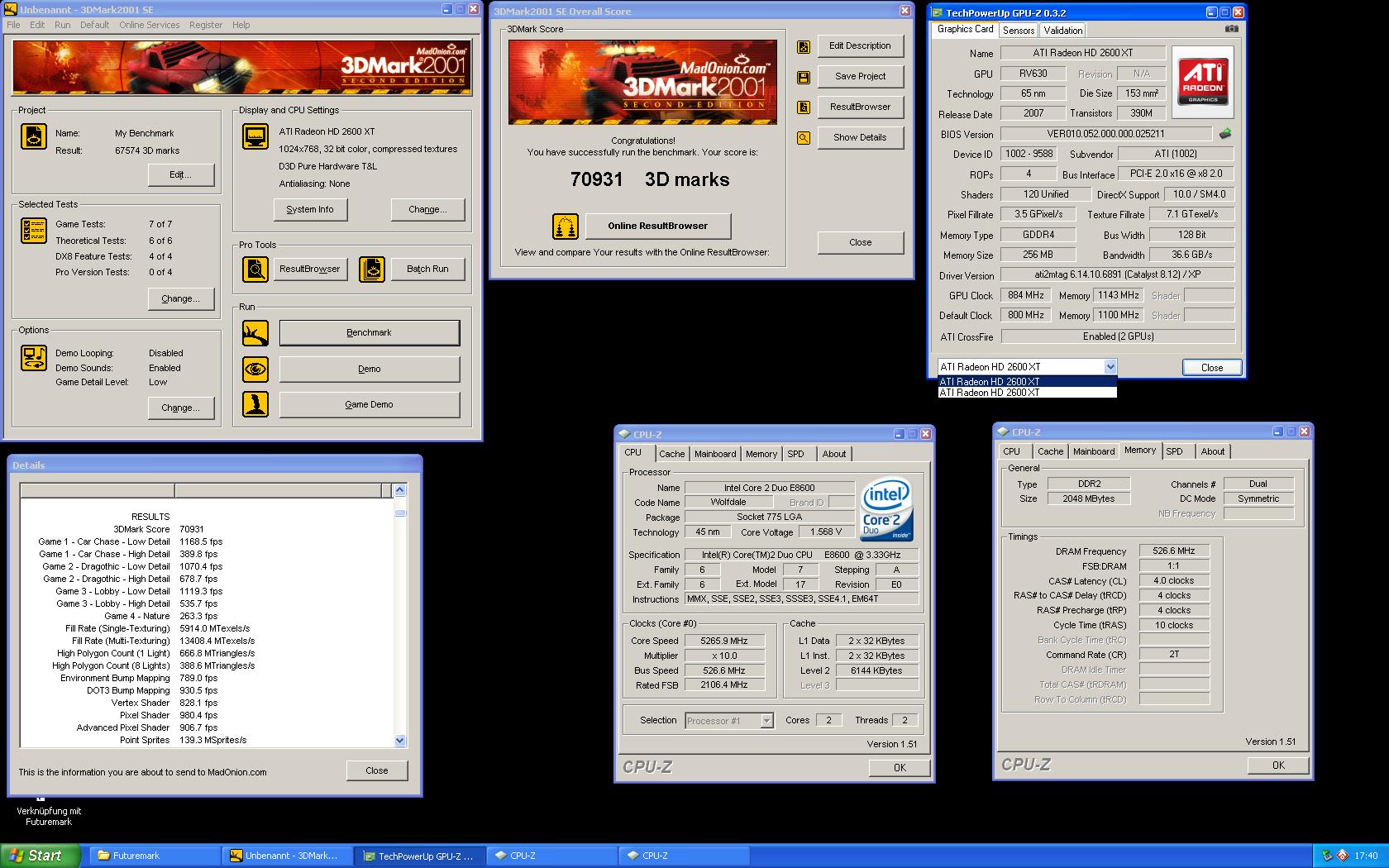
Task: Click the Save Project button
Action: click(x=860, y=76)
